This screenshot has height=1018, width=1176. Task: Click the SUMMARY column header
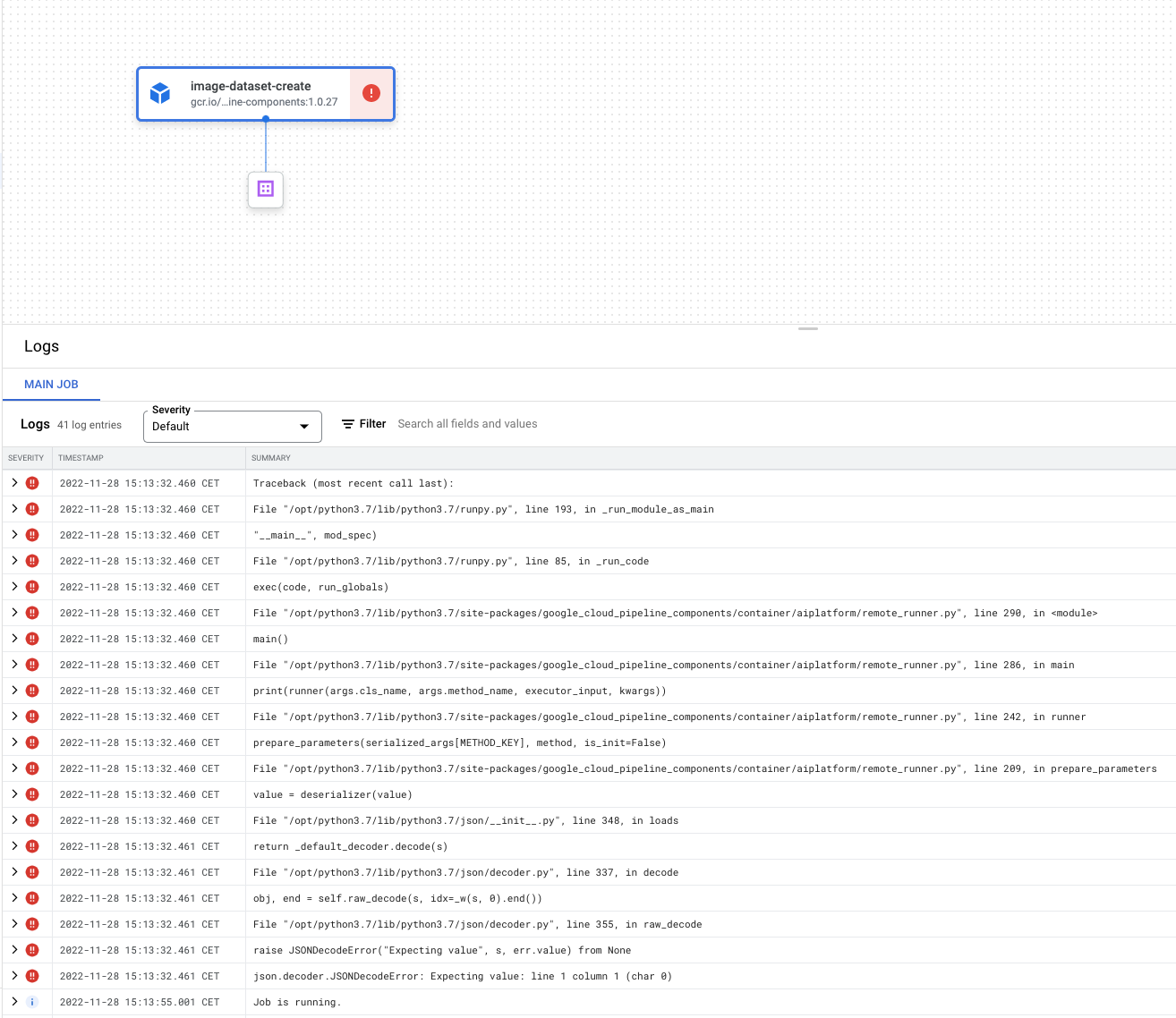[x=271, y=457]
